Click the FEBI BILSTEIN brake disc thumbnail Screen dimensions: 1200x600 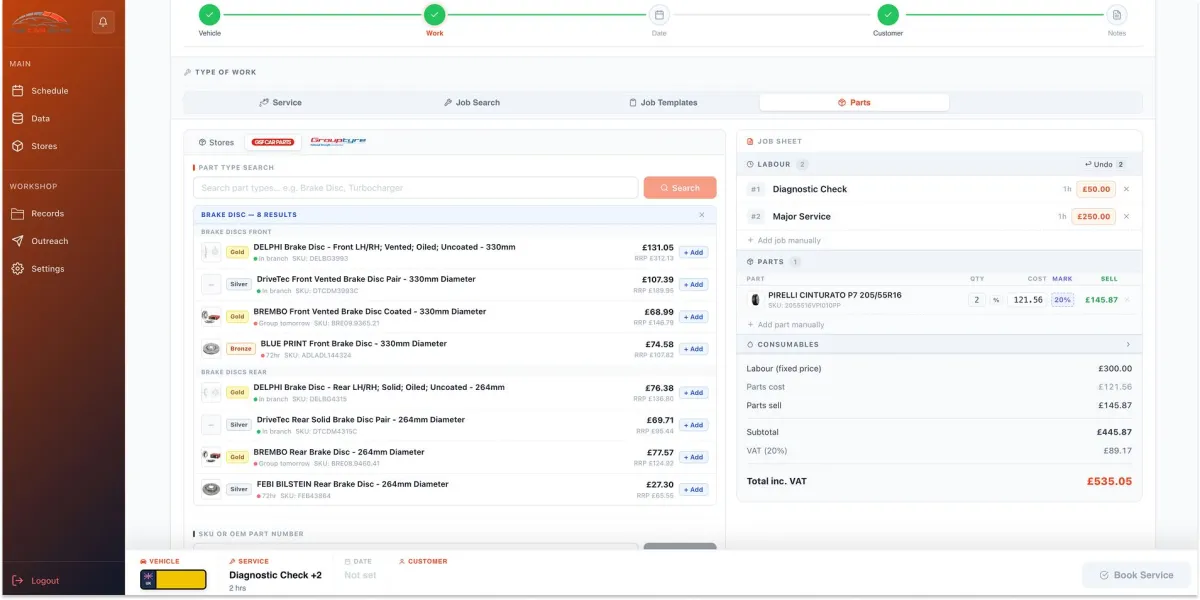pos(211,489)
